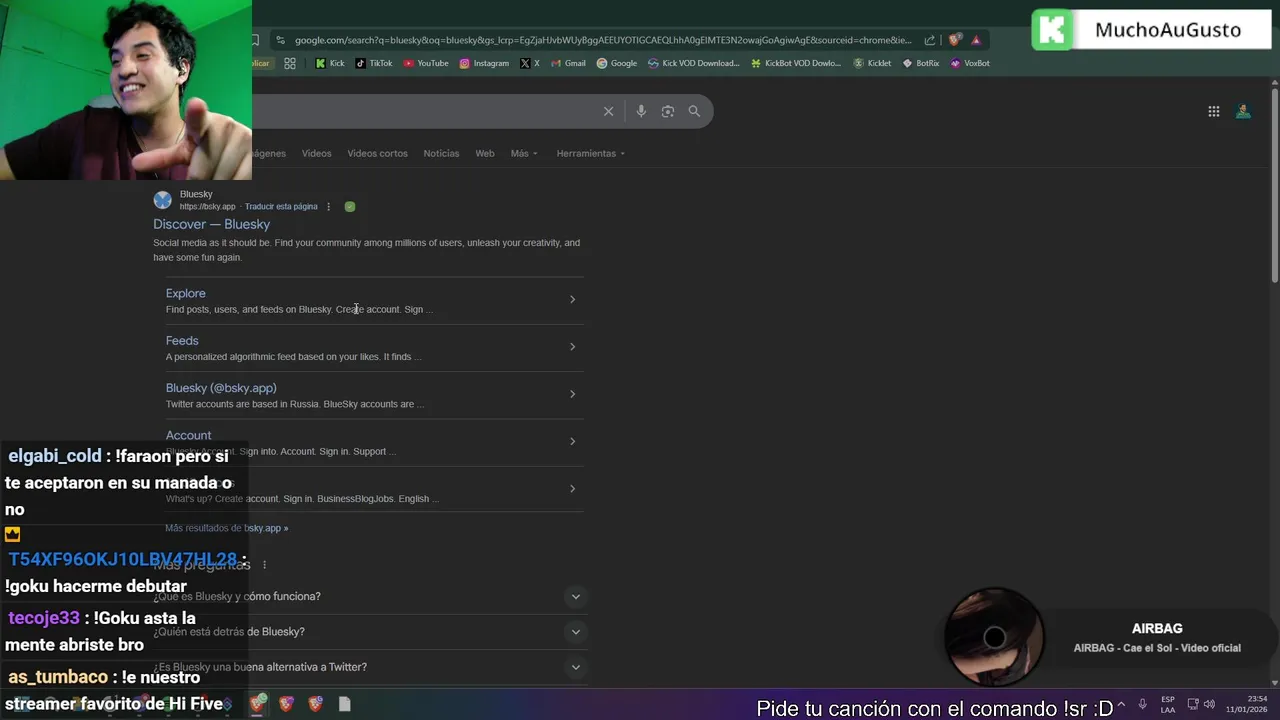Image resolution: width=1280 pixels, height=720 pixels.
Task: Switch to Videos cortos tab
Action: pyautogui.click(x=377, y=153)
